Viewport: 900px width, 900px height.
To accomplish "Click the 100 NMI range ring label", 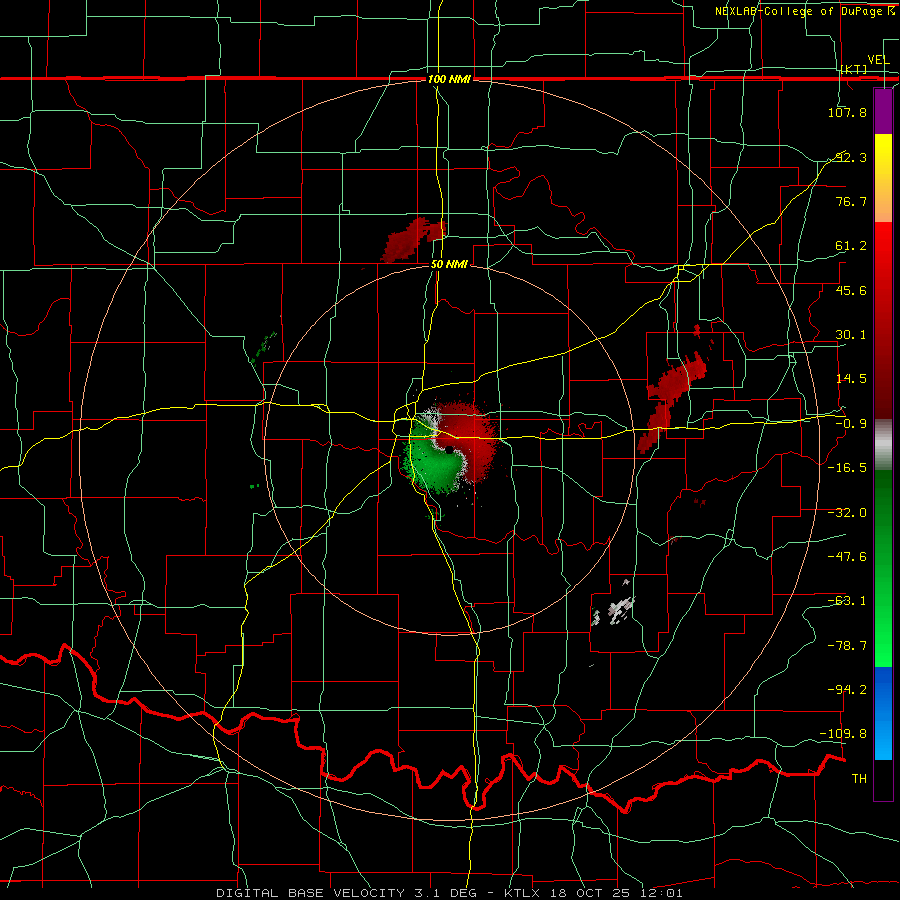I will 449,79.
